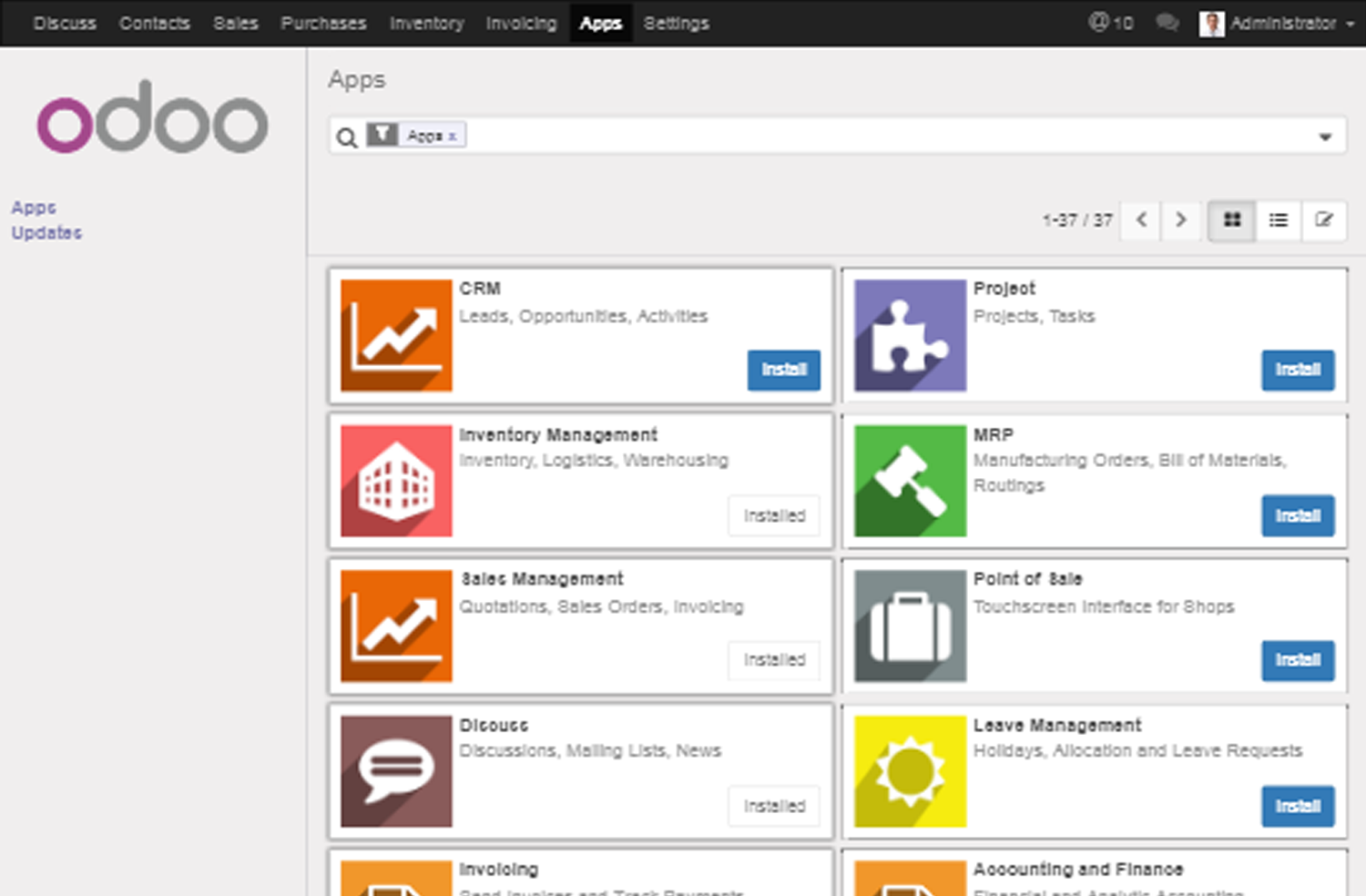Click the Odoo logo
Image resolution: width=1366 pixels, height=896 pixels.
[152, 117]
